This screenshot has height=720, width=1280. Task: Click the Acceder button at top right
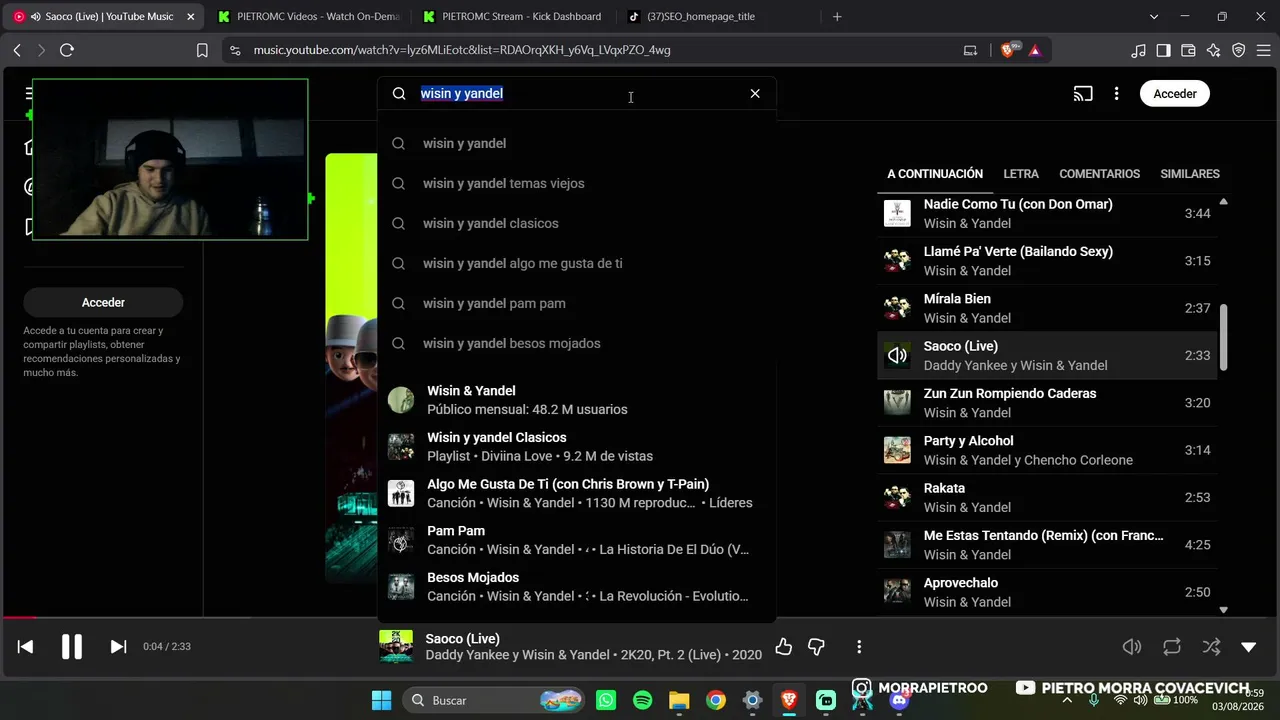1175,94
